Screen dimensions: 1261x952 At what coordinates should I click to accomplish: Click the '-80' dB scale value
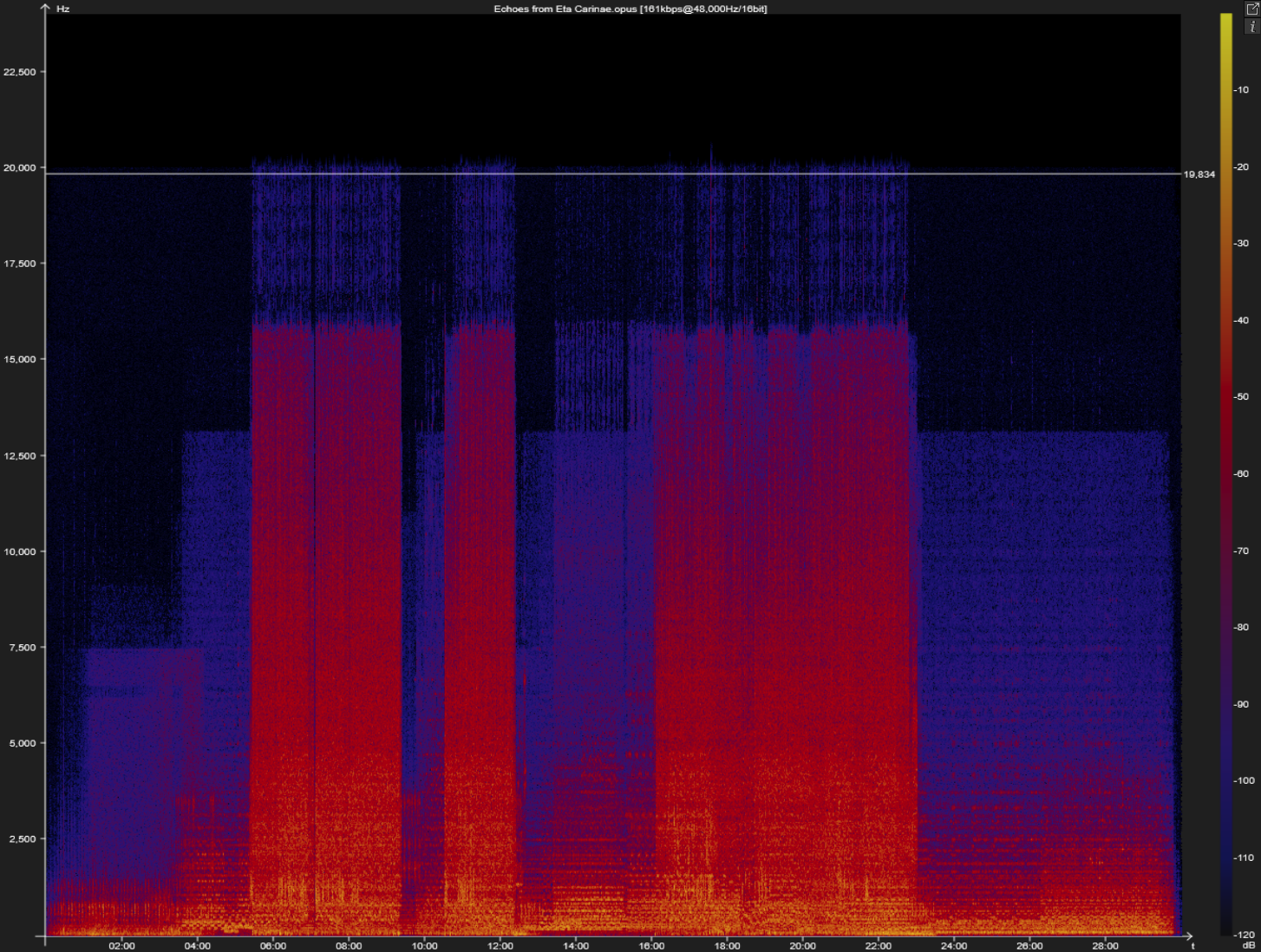point(1242,627)
